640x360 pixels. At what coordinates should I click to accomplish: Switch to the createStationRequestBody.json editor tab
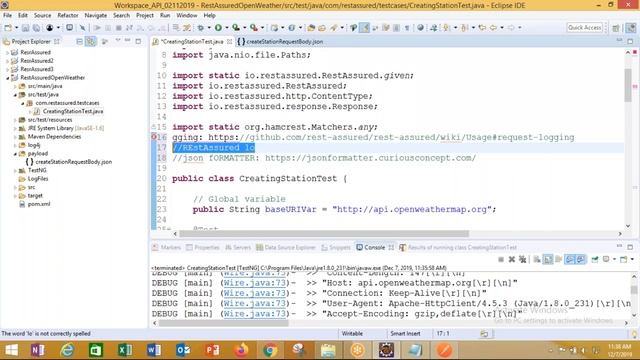280,42
